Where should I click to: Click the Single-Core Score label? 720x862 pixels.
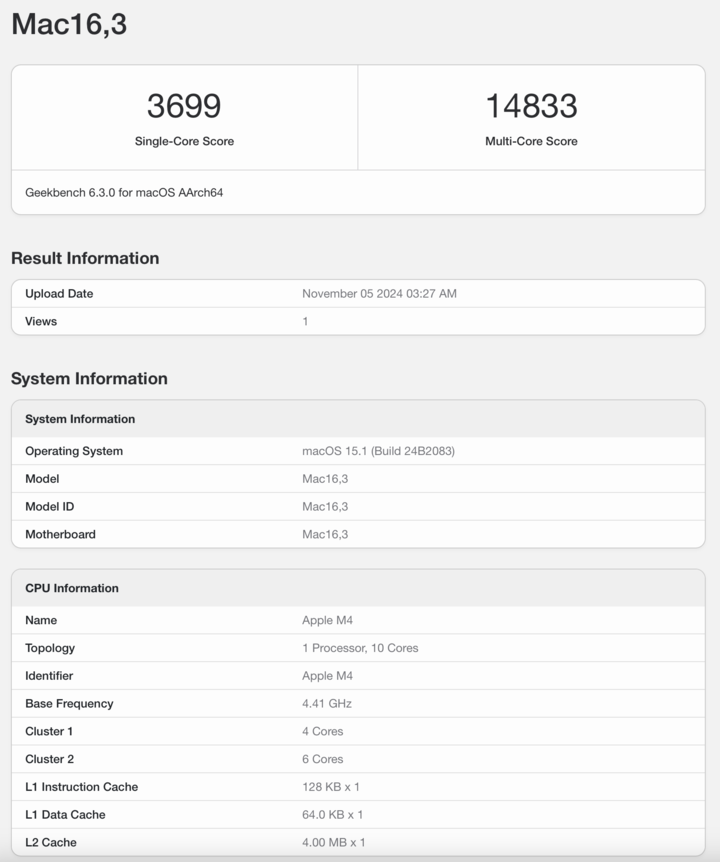click(184, 142)
